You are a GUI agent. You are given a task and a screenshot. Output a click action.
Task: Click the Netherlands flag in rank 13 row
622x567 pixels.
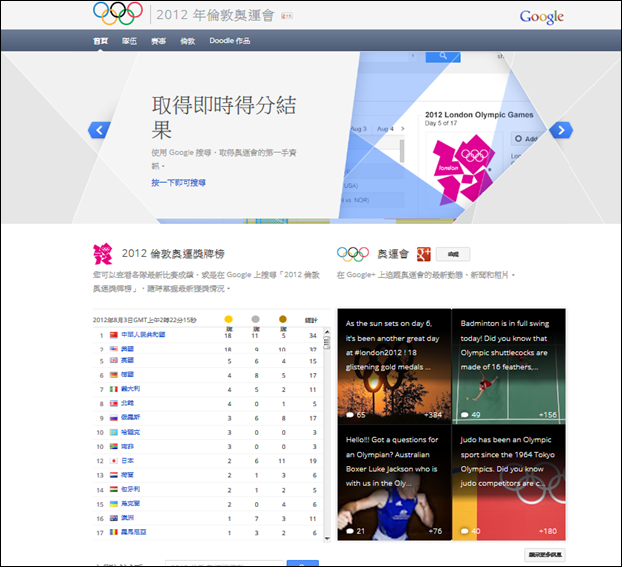click(114, 475)
